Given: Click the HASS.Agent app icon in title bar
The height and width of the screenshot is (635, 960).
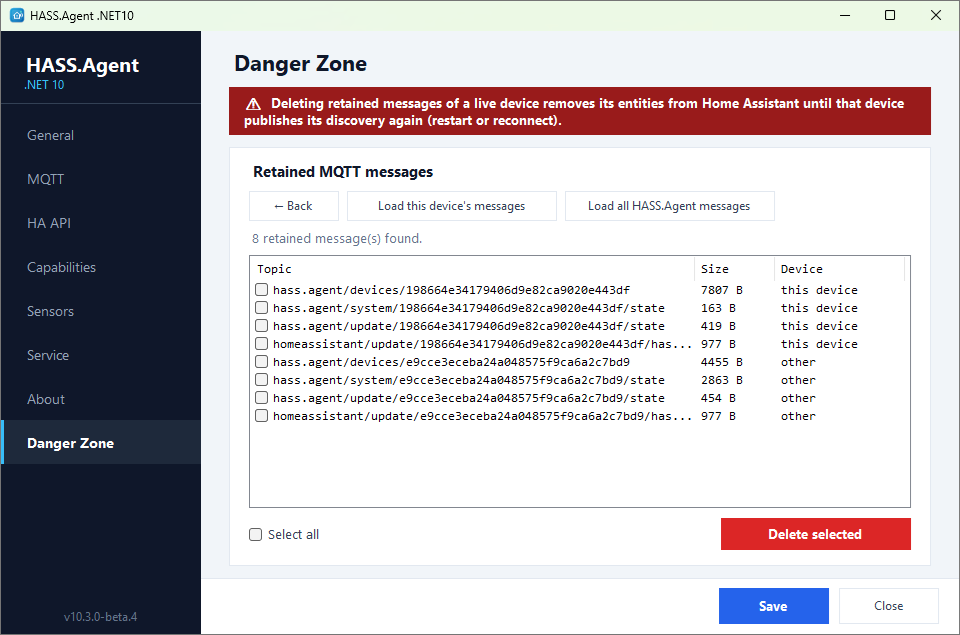Looking at the screenshot, I should (x=17, y=15).
